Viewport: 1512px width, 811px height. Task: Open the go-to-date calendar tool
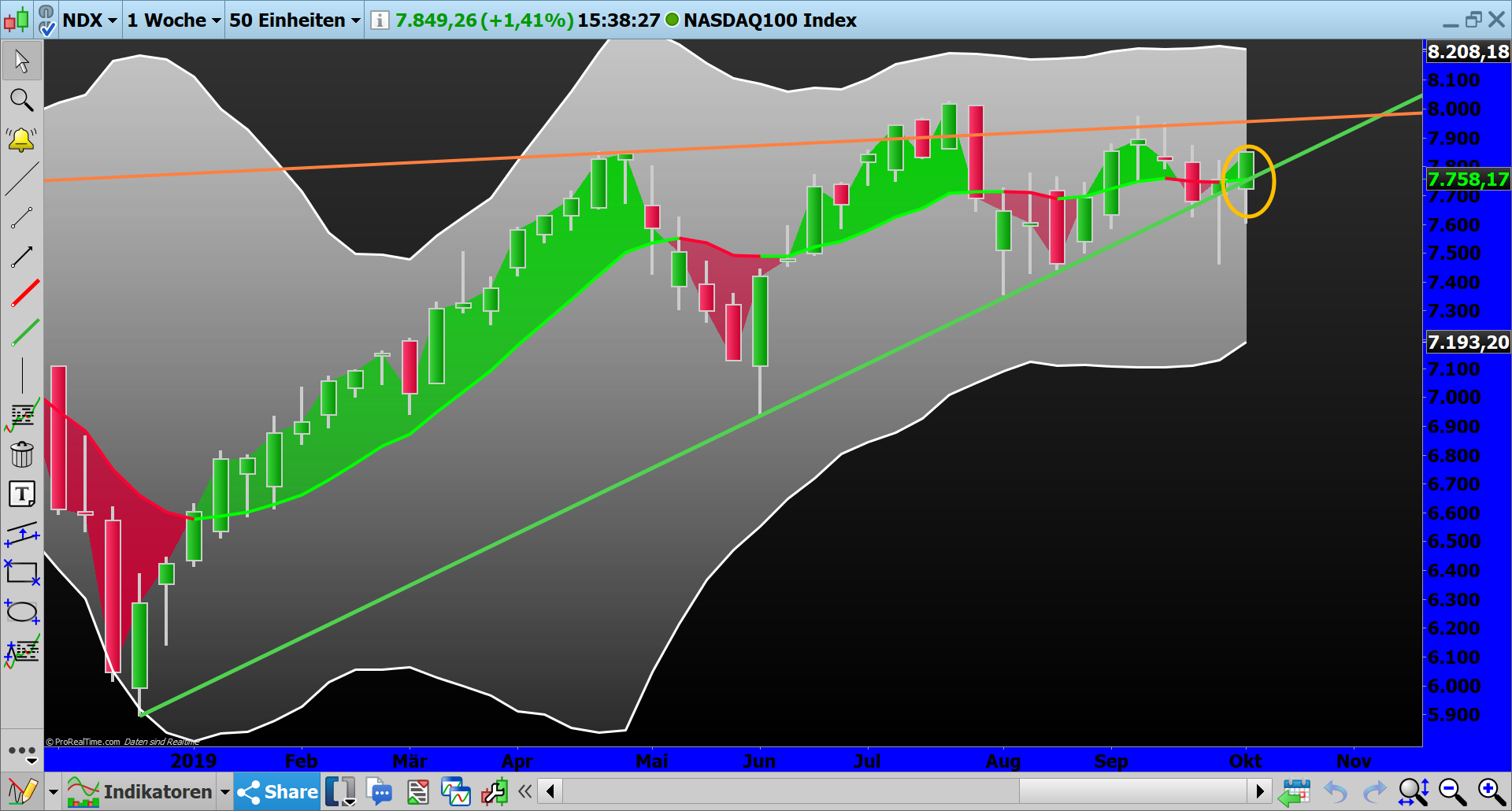click(x=1296, y=791)
